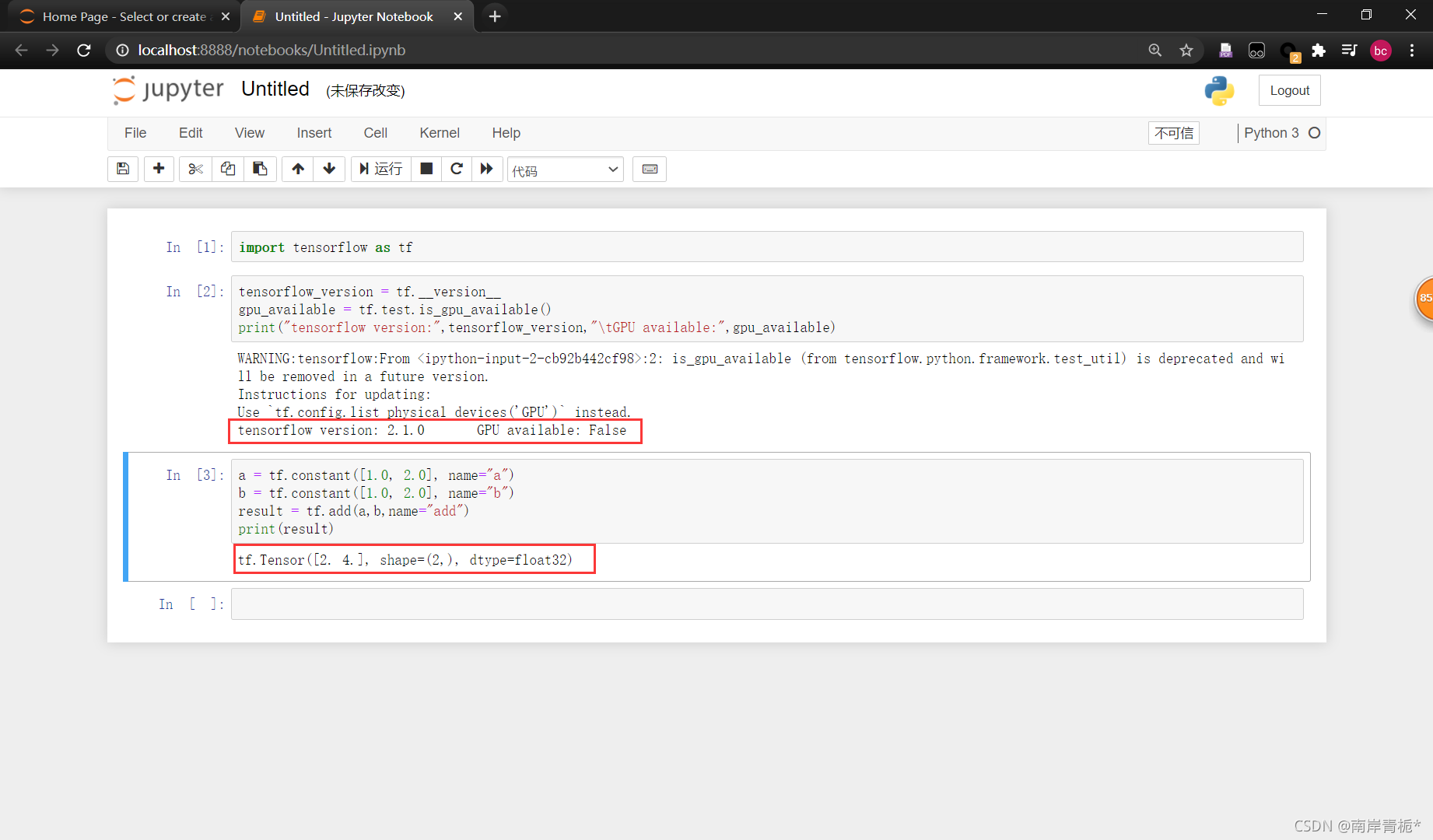Screen dimensions: 1433x840
Task: Click into the tf.constant code cell
Action: (767, 501)
